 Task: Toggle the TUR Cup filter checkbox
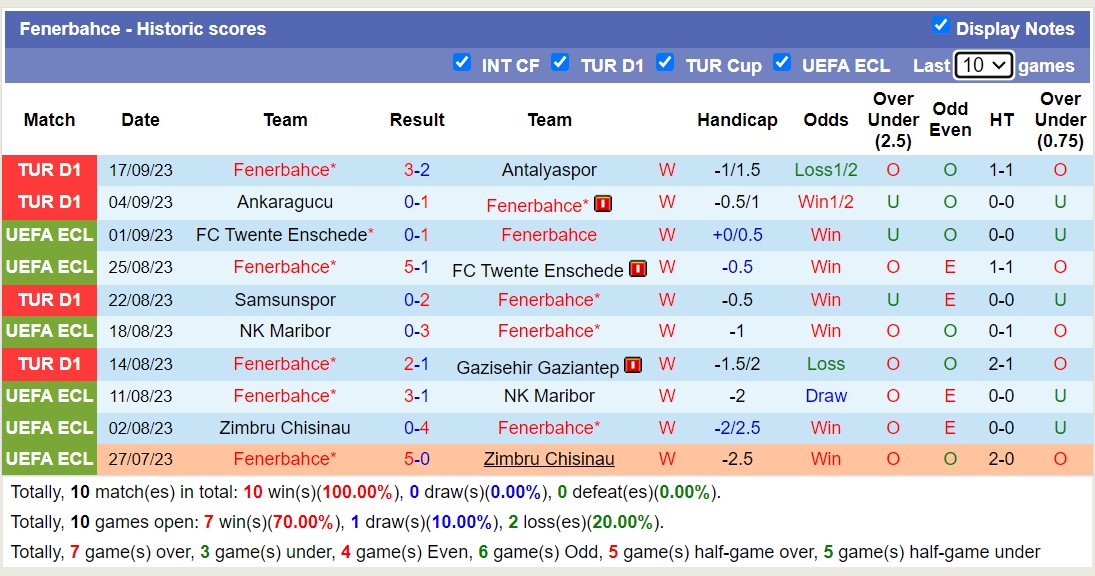click(665, 63)
